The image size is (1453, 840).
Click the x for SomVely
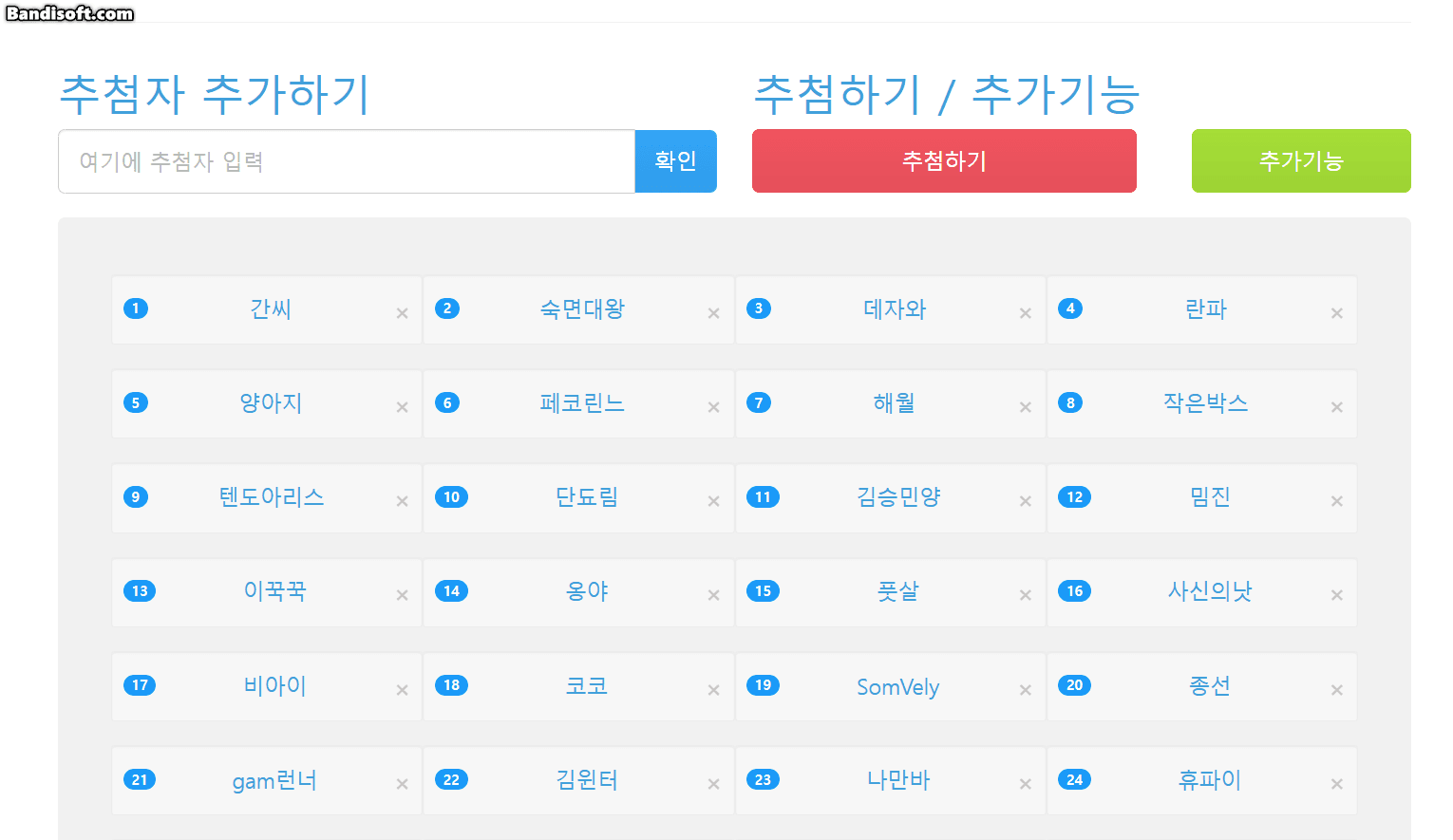(x=1025, y=690)
